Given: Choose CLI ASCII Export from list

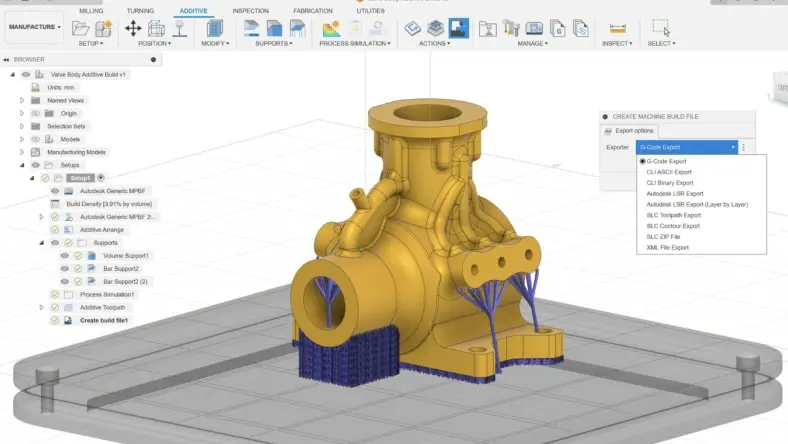Looking at the screenshot, I should (669, 172).
